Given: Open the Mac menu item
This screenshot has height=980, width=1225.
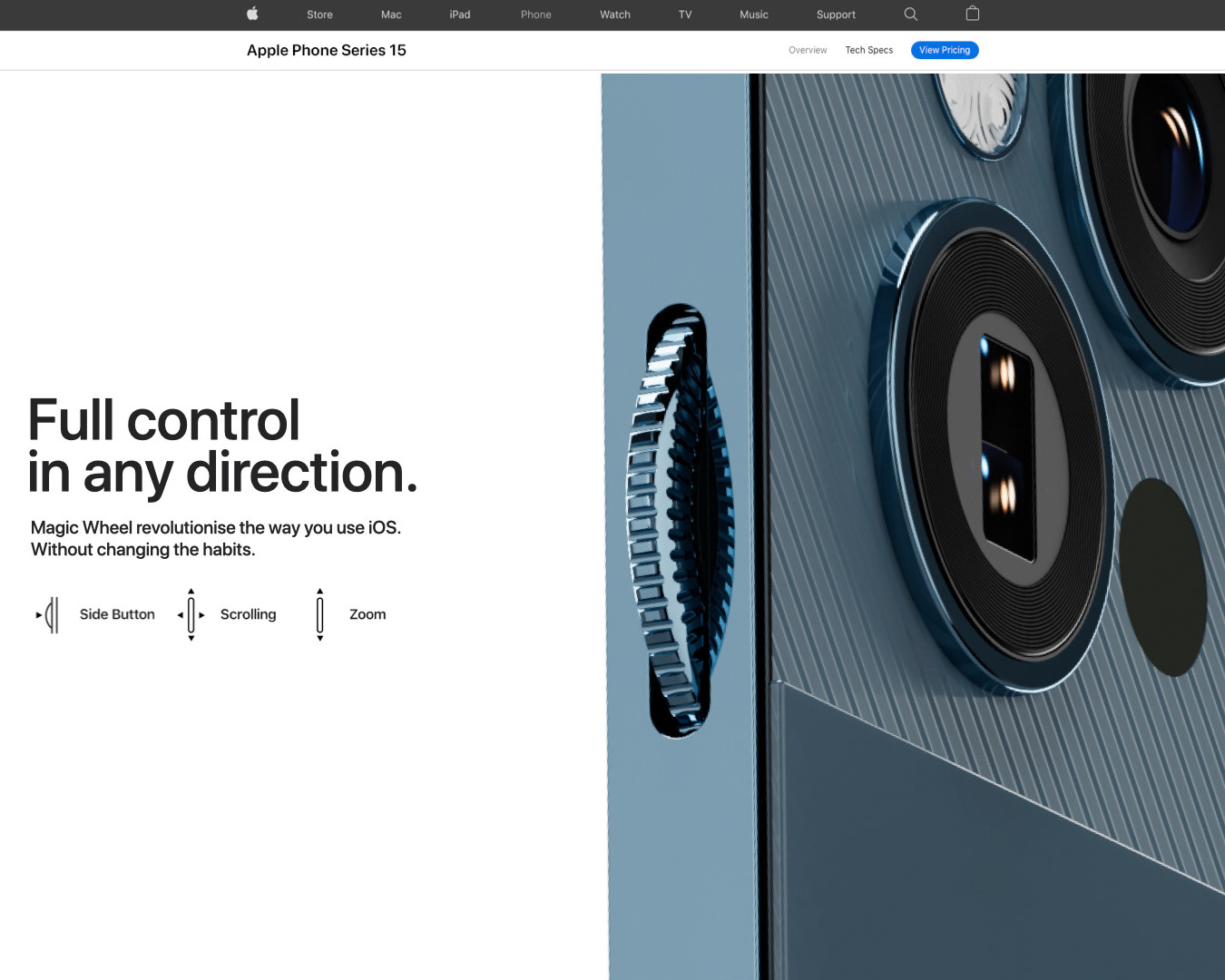Looking at the screenshot, I should [x=391, y=15].
